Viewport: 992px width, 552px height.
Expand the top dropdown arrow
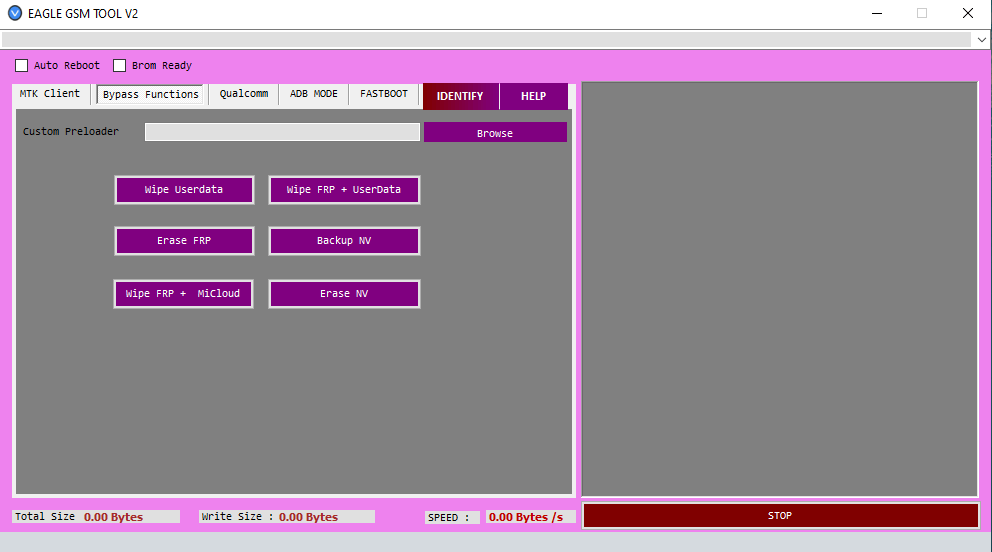coord(981,39)
